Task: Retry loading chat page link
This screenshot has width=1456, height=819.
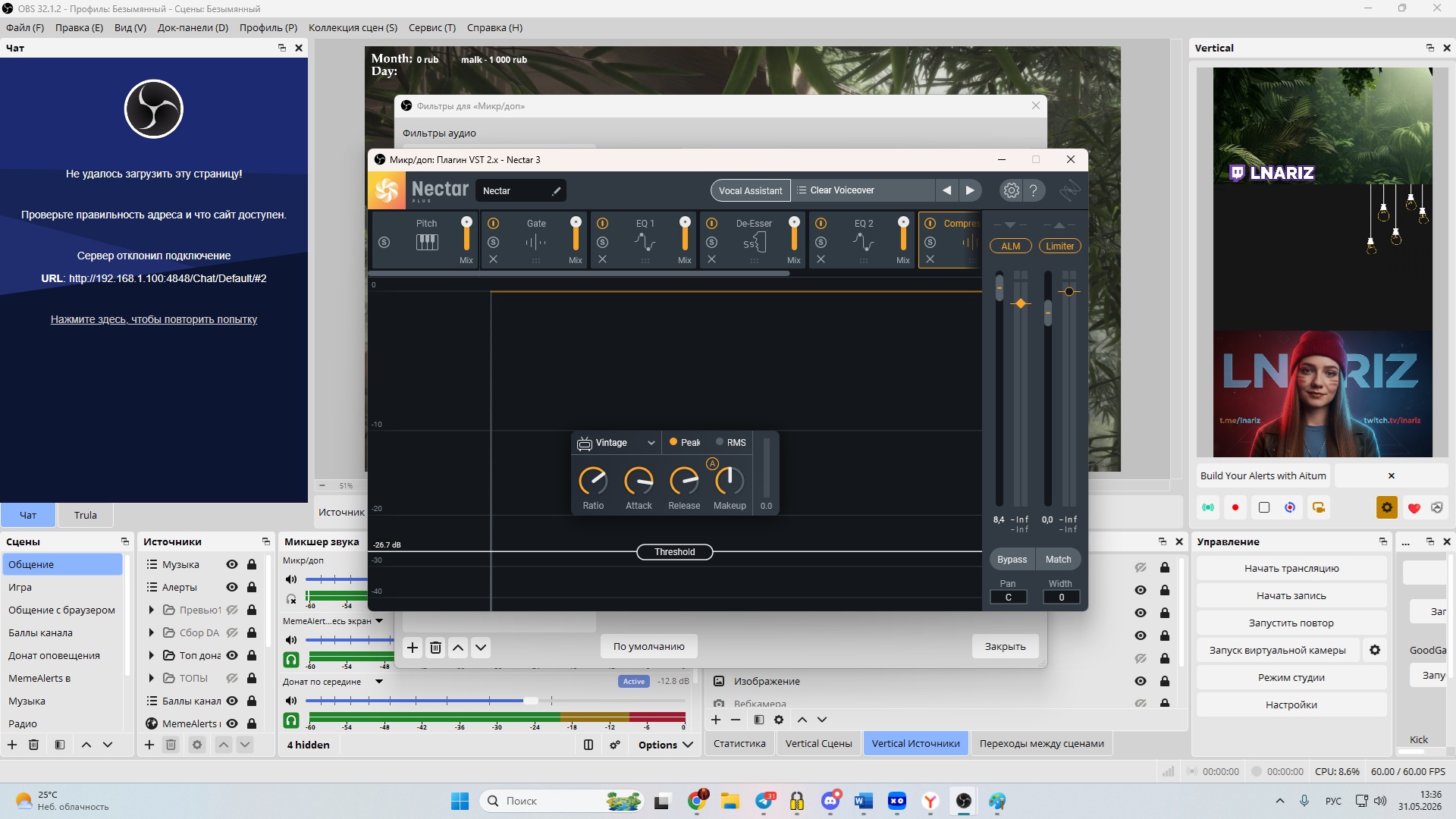Action: [x=154, y=319]
